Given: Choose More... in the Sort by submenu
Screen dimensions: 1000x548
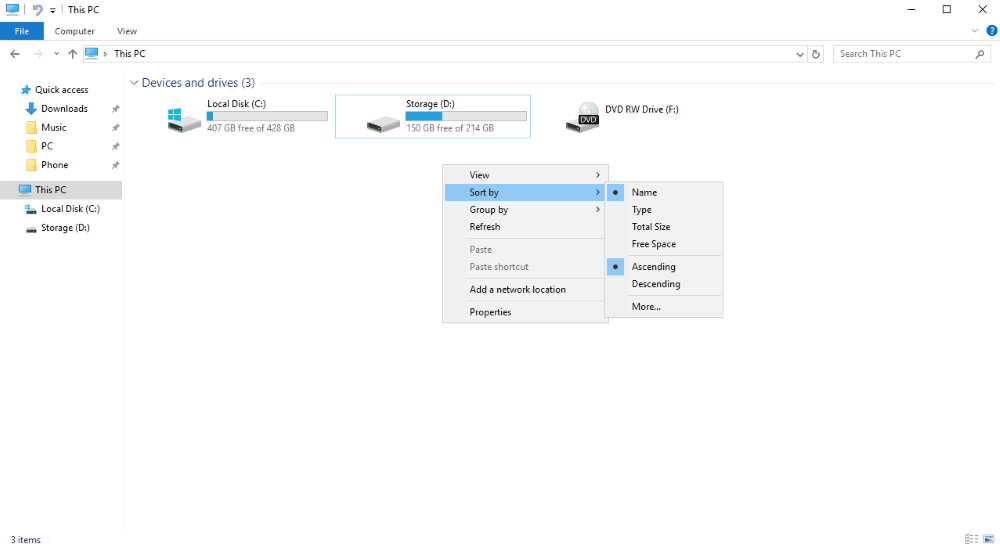Looking at the screenshot, I should (x=664, y=307).
